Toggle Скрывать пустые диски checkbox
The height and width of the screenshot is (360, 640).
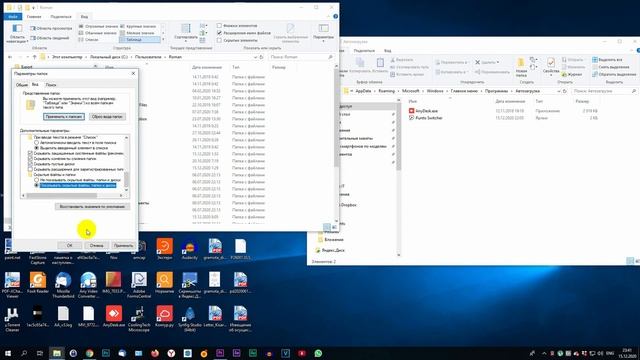click(x=30, y=164)
